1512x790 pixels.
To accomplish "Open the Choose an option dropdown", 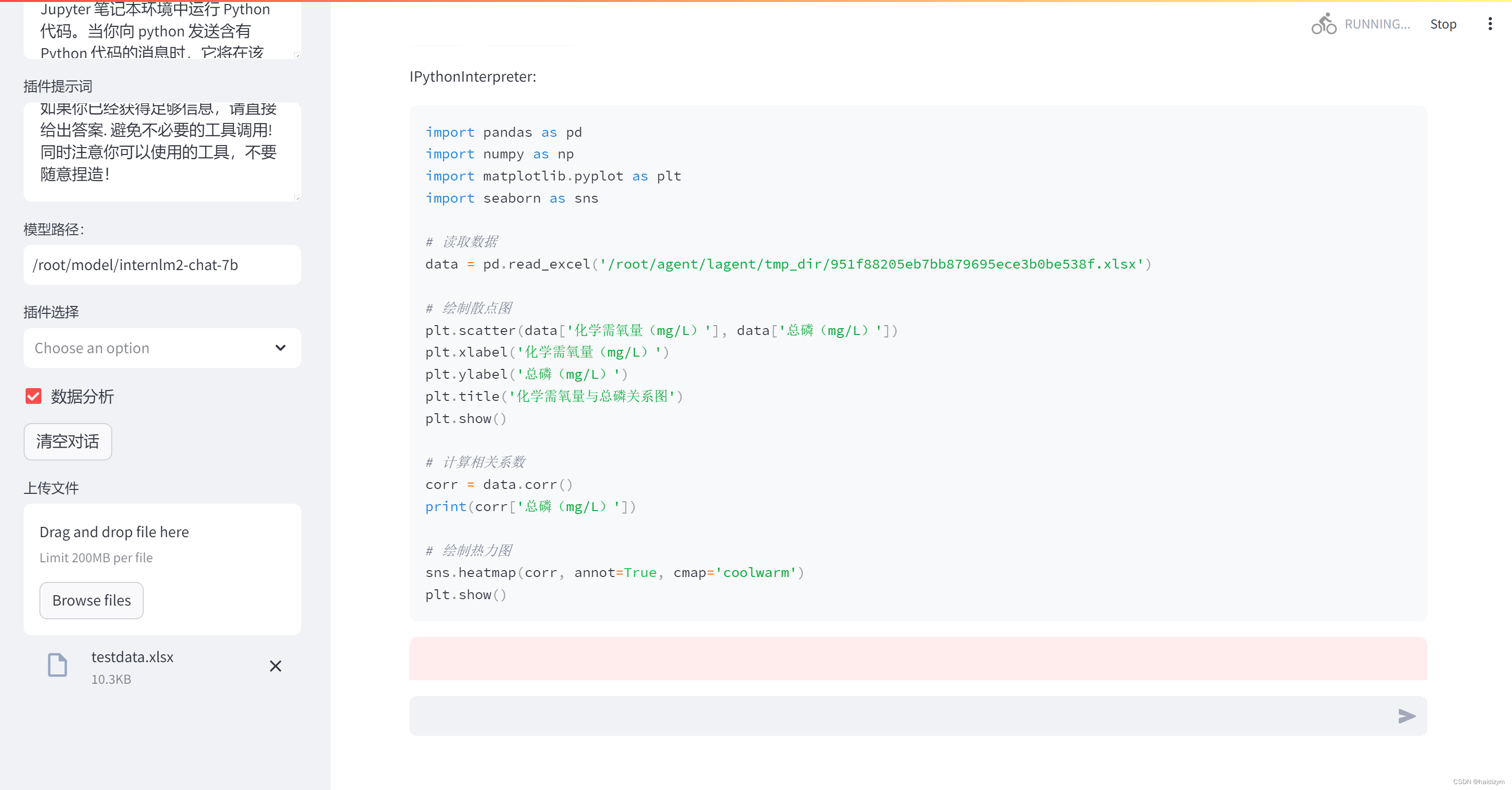I will click(162, 348).
